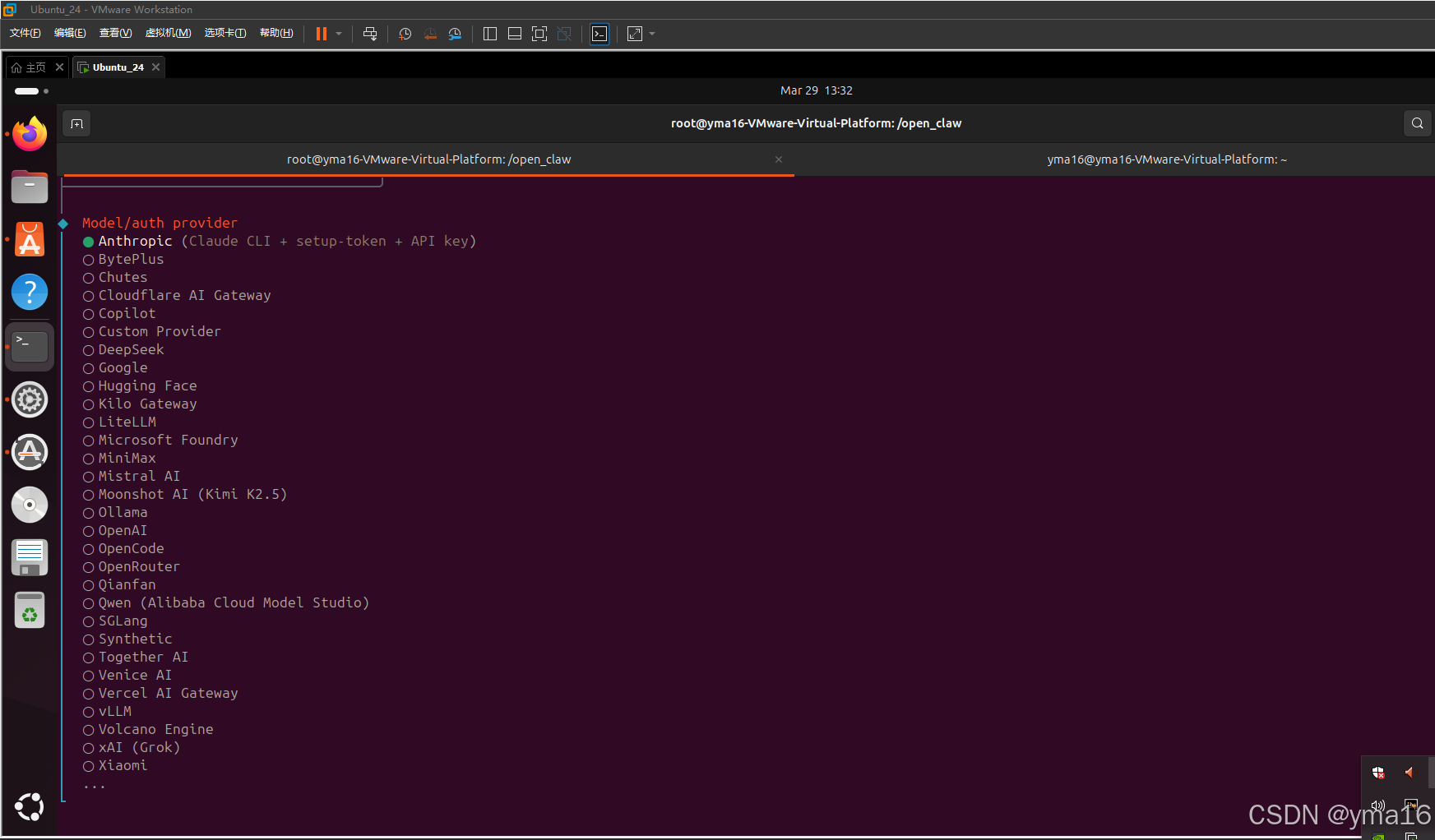The width and height of the screenshot is (1435, 840).
Task: Click the Activities workspace indicator
Action: click(31, 90)
